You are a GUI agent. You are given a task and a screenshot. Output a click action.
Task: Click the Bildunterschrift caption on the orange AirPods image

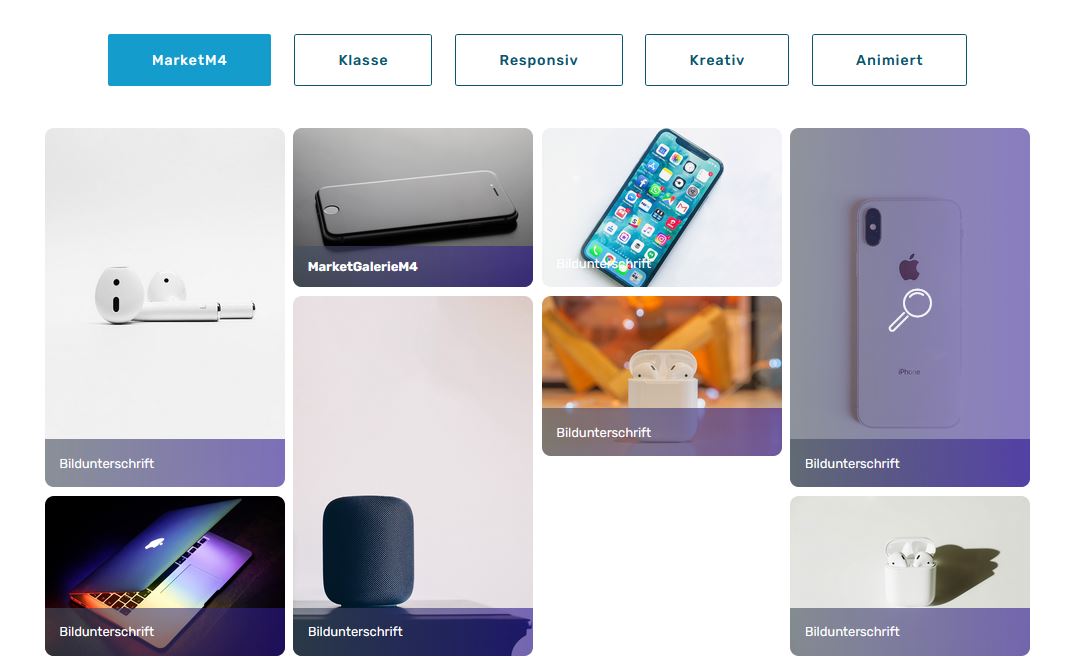[603, 432]
